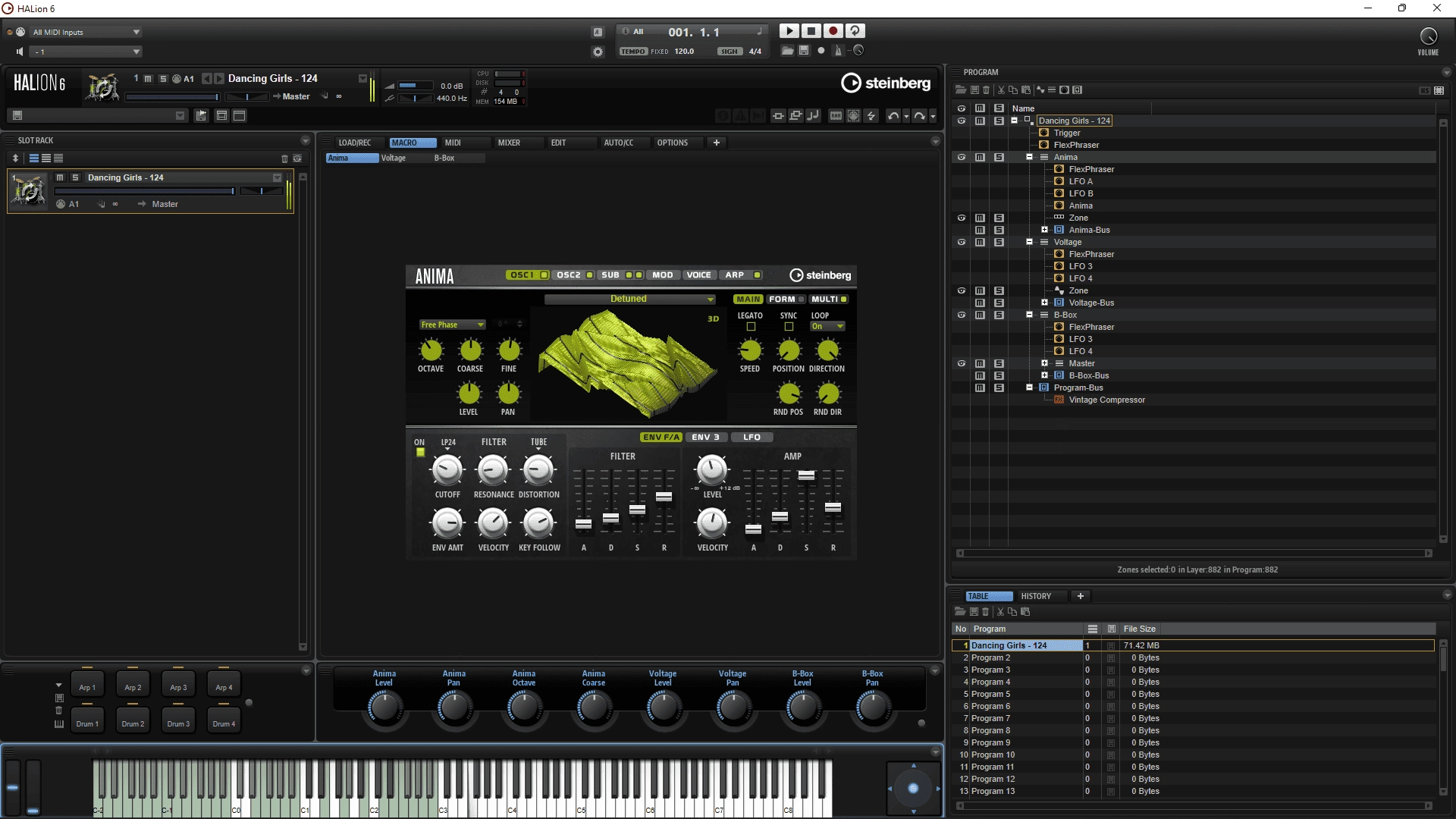
Task: Adjust the filter CUTOFF knob
Action: [447, 470]
